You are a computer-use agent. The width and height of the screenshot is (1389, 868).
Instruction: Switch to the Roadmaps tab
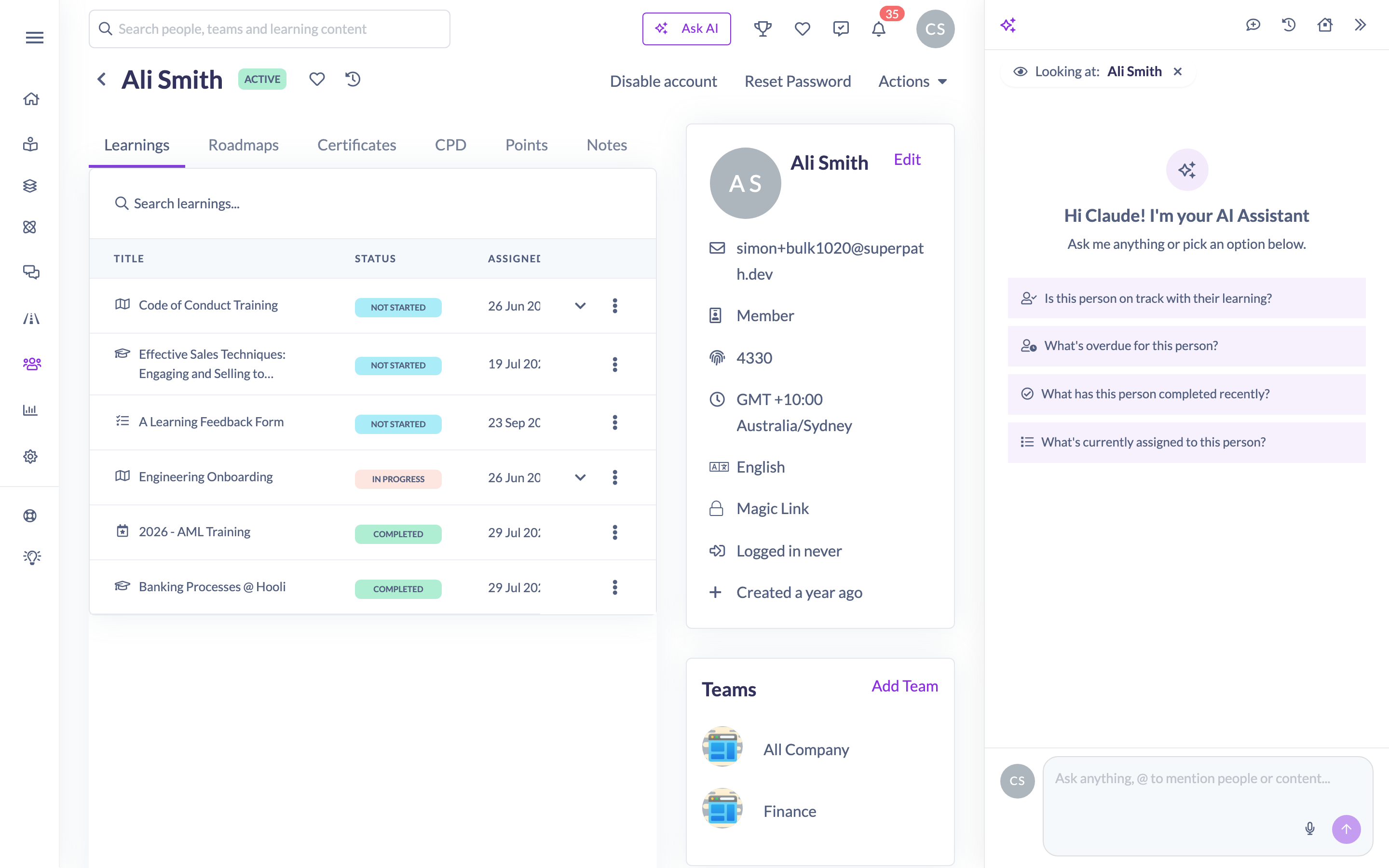click(244, 145)
